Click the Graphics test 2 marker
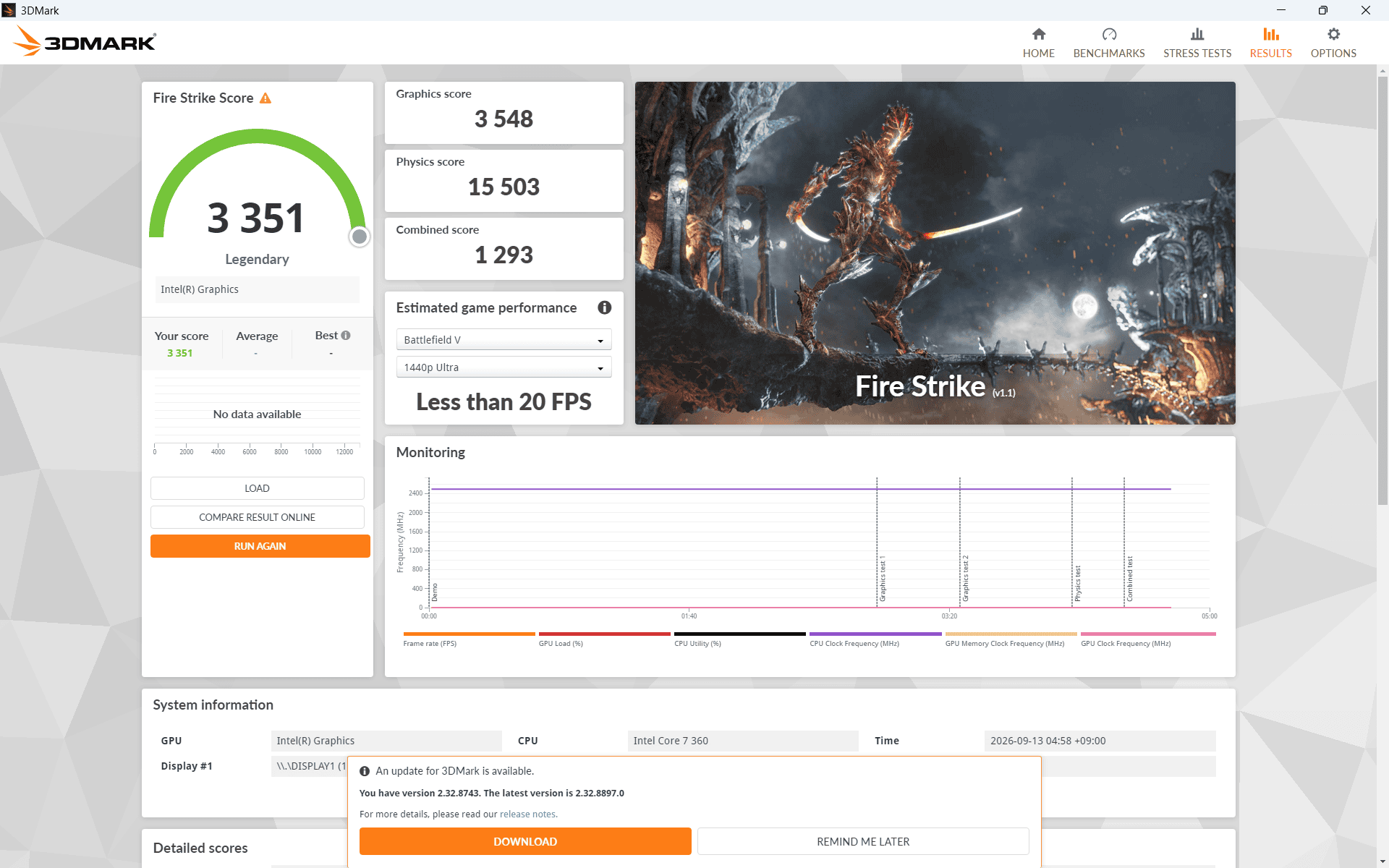The image size is (1389, 868). pyautogui.click(x=965, y=579)
